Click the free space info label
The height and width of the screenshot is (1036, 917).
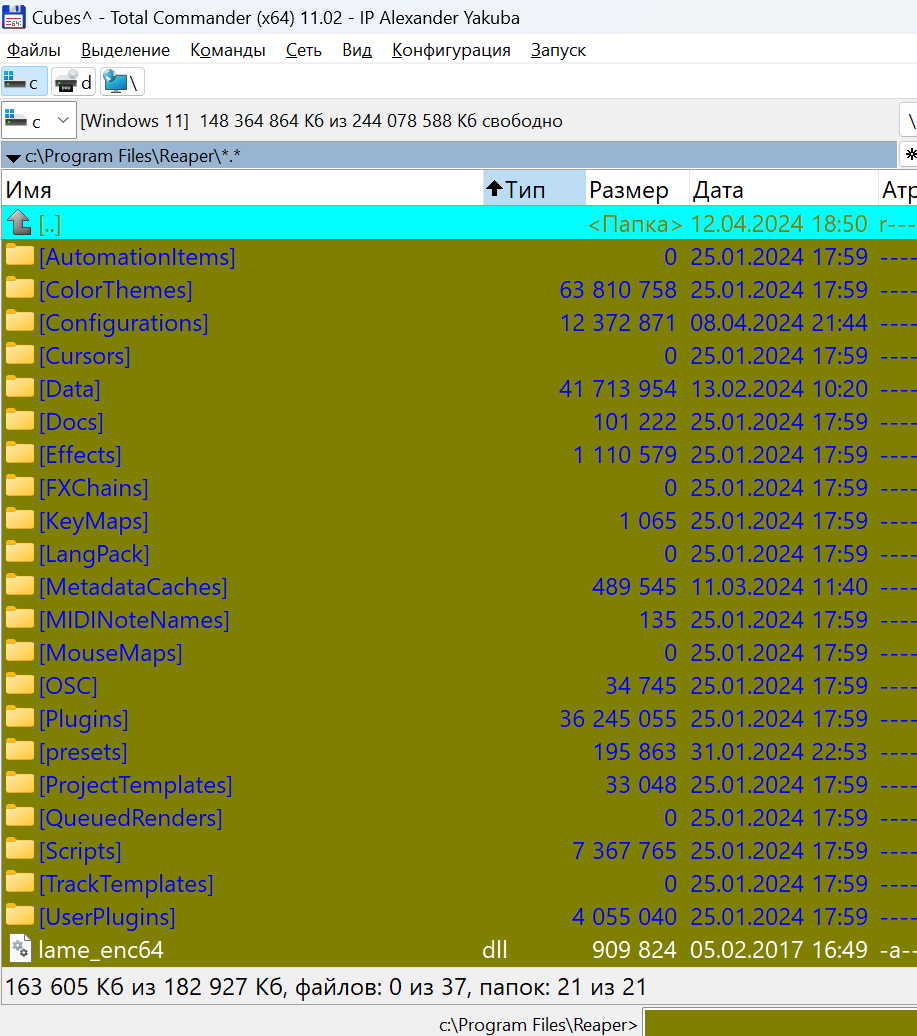[x=321, y=121]
